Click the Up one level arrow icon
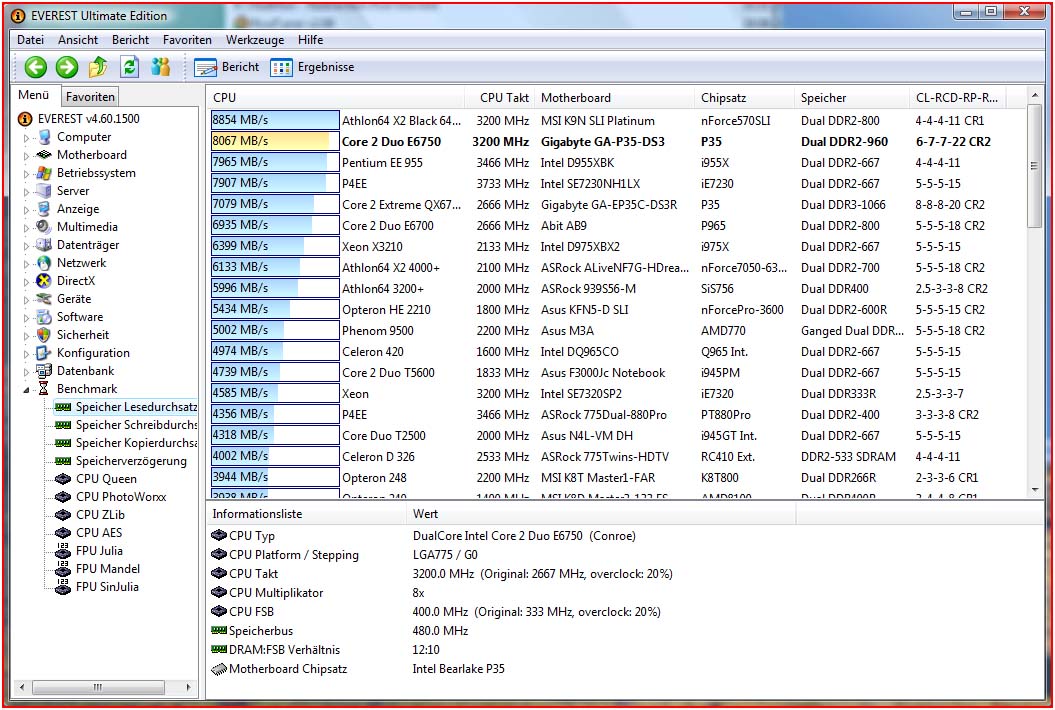This screenshot has width=1055, height=710. point(98,67)
